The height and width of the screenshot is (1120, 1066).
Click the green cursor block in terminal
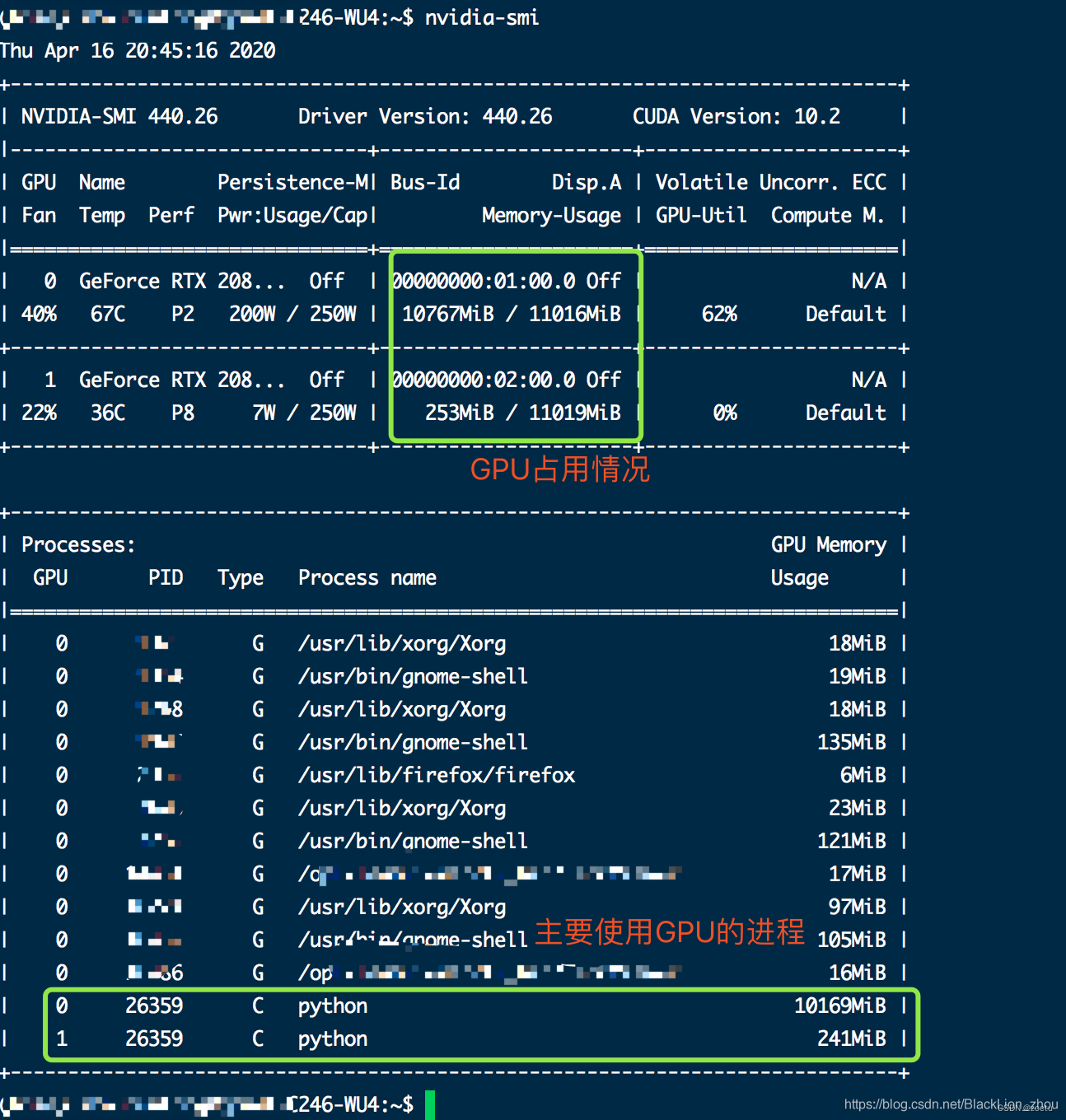[428, 1104]
